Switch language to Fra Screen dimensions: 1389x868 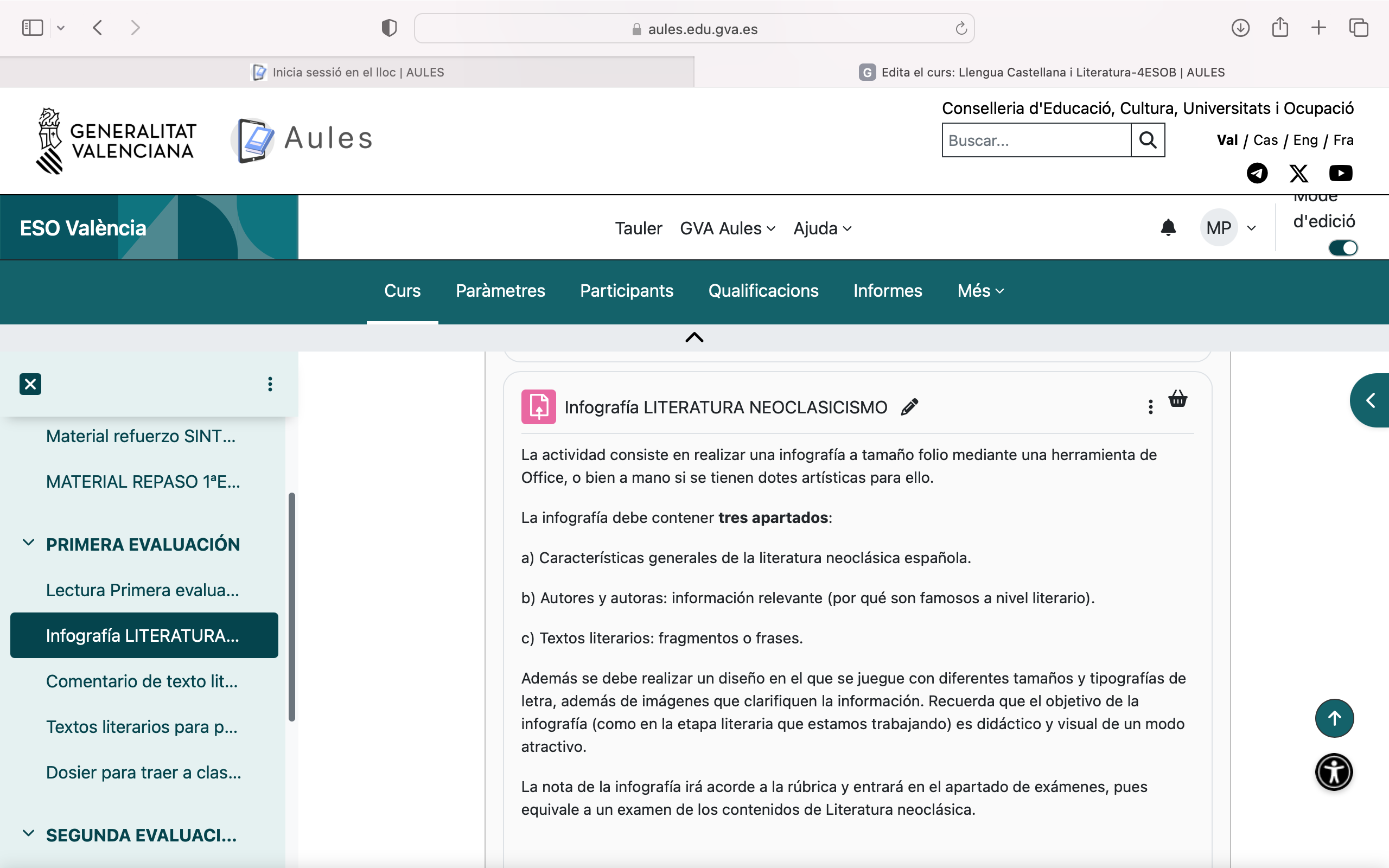1343,140
